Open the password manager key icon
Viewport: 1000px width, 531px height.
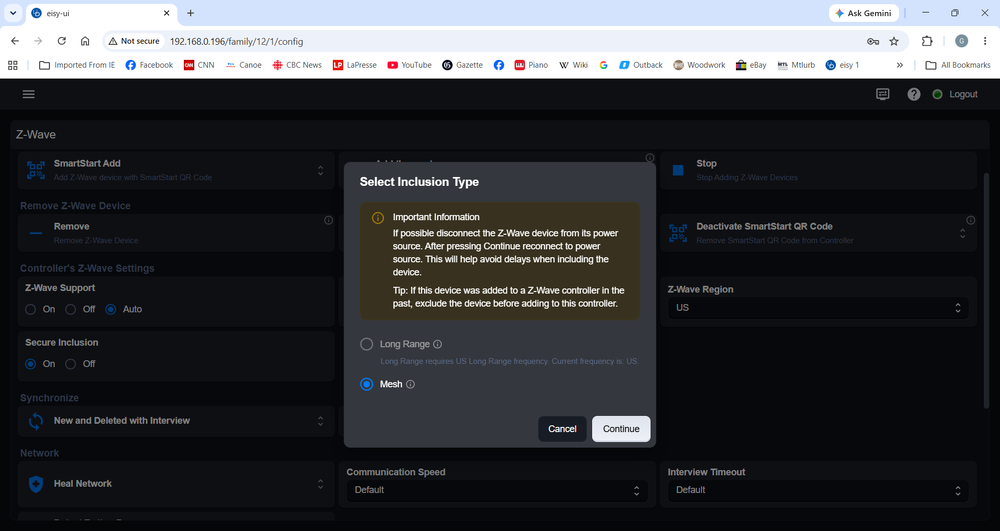[873, 41]
